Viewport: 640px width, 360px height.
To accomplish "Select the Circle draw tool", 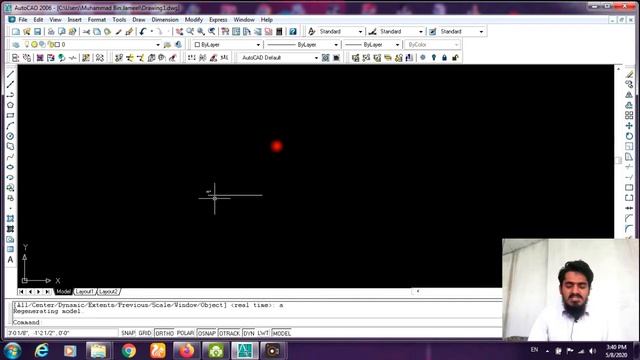I will tap(10, 136).
